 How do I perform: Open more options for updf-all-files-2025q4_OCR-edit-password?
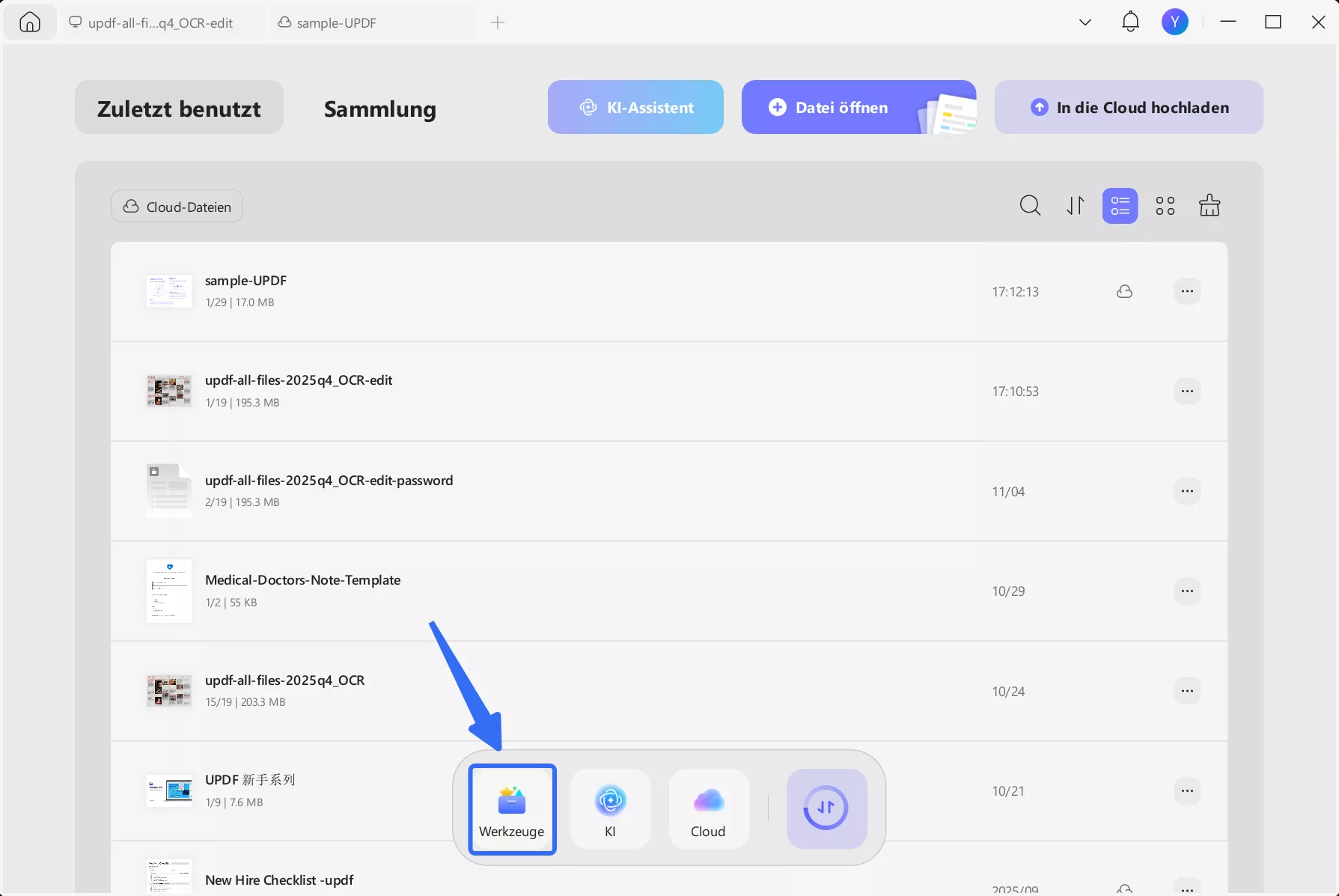pyautogui.click(x=1187, y=491)
